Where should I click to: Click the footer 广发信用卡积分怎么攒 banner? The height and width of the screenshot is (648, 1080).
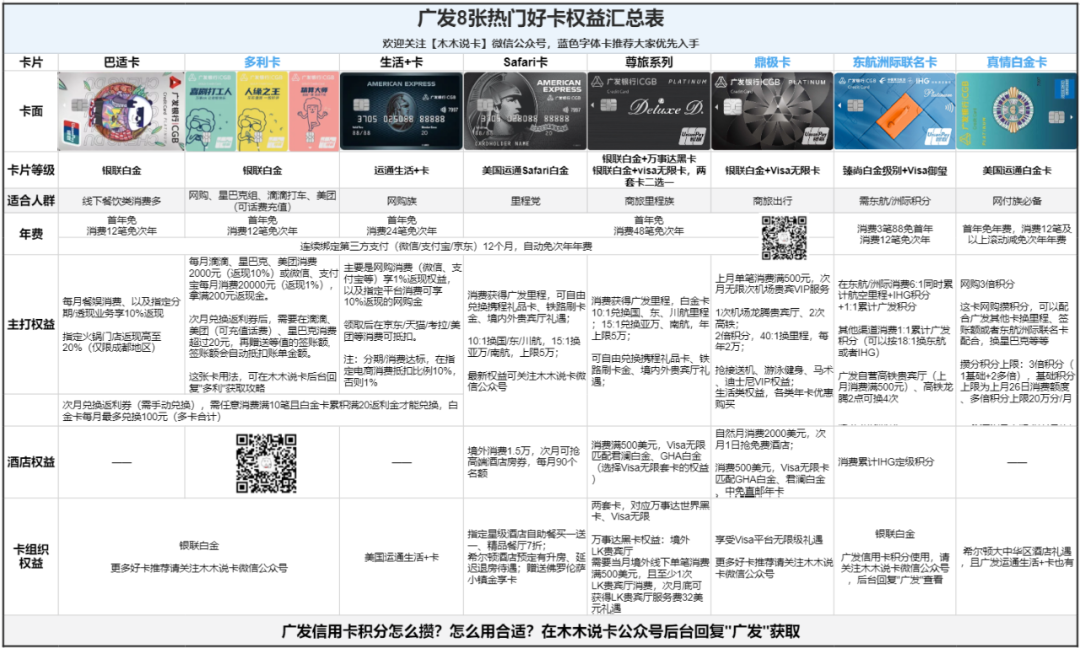pos(540,631)
